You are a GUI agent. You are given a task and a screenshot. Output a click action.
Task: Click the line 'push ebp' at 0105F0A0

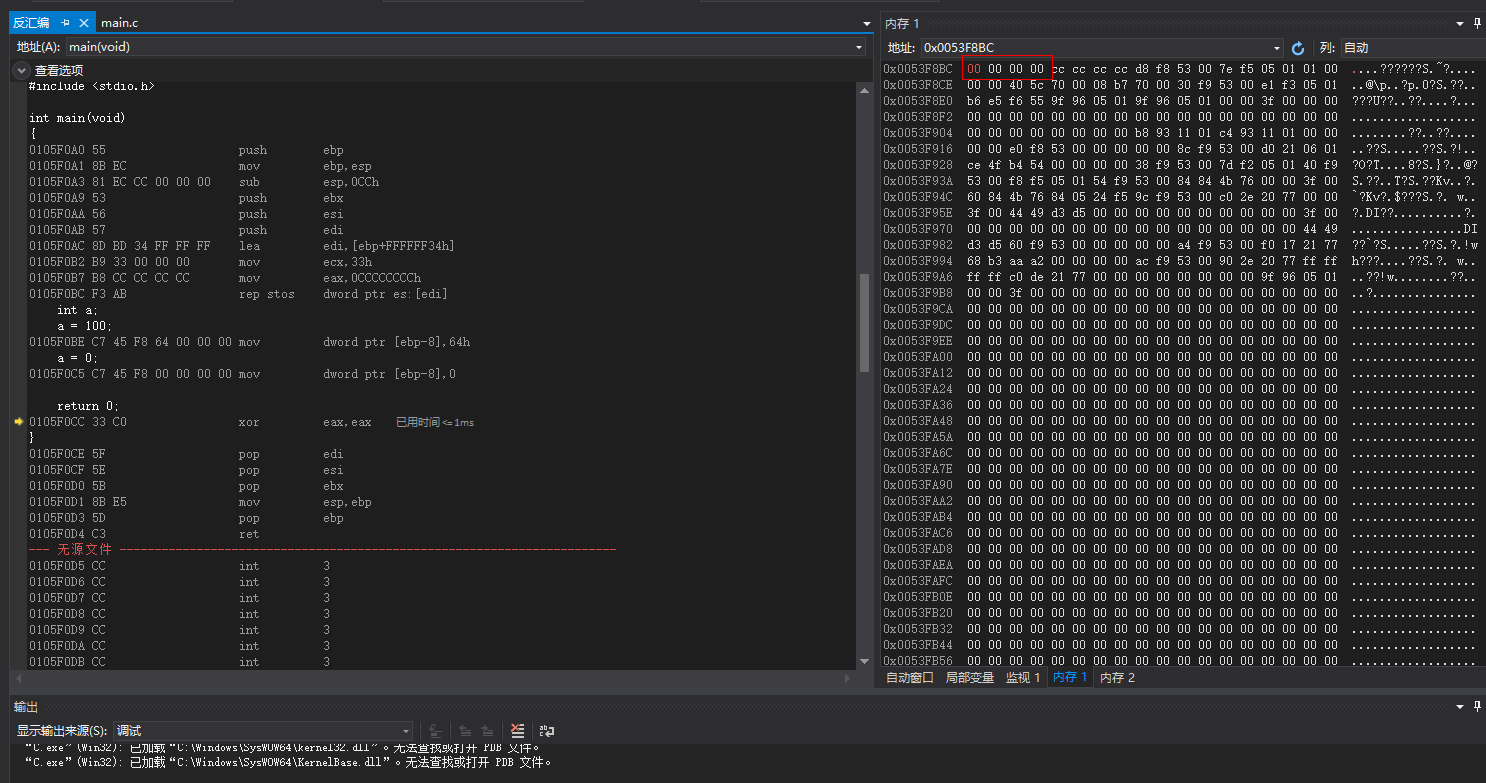(186, 150)
